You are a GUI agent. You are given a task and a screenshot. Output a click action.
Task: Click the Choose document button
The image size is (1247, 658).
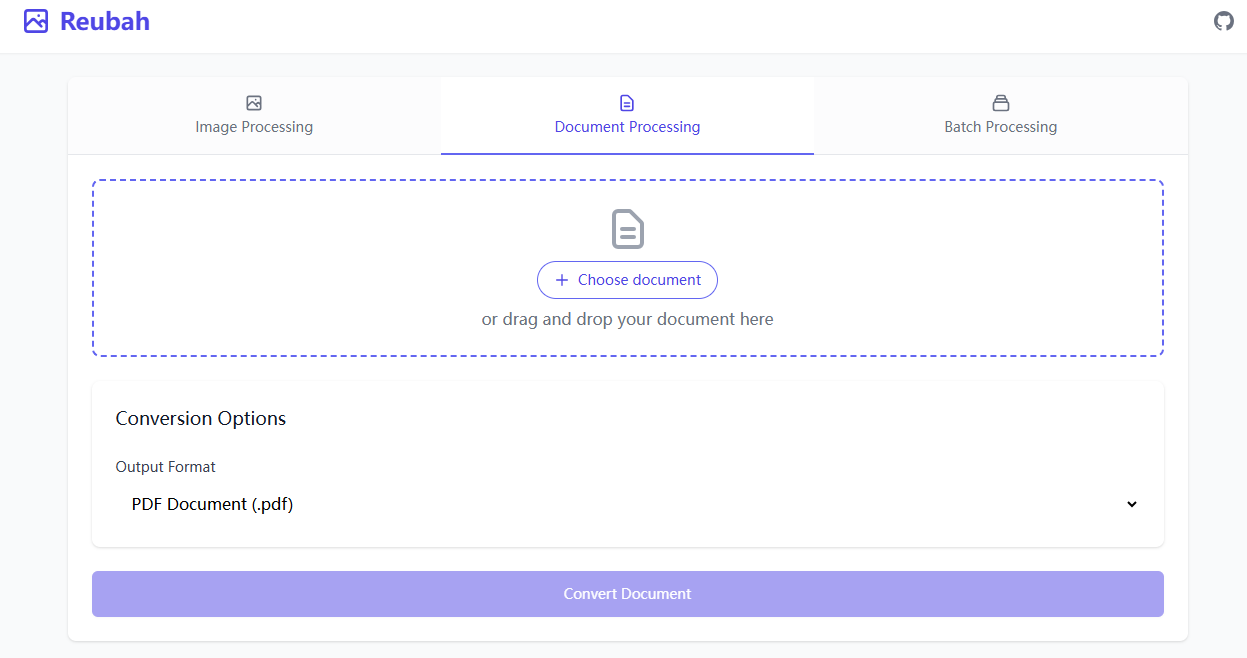[x=627, y=280]
